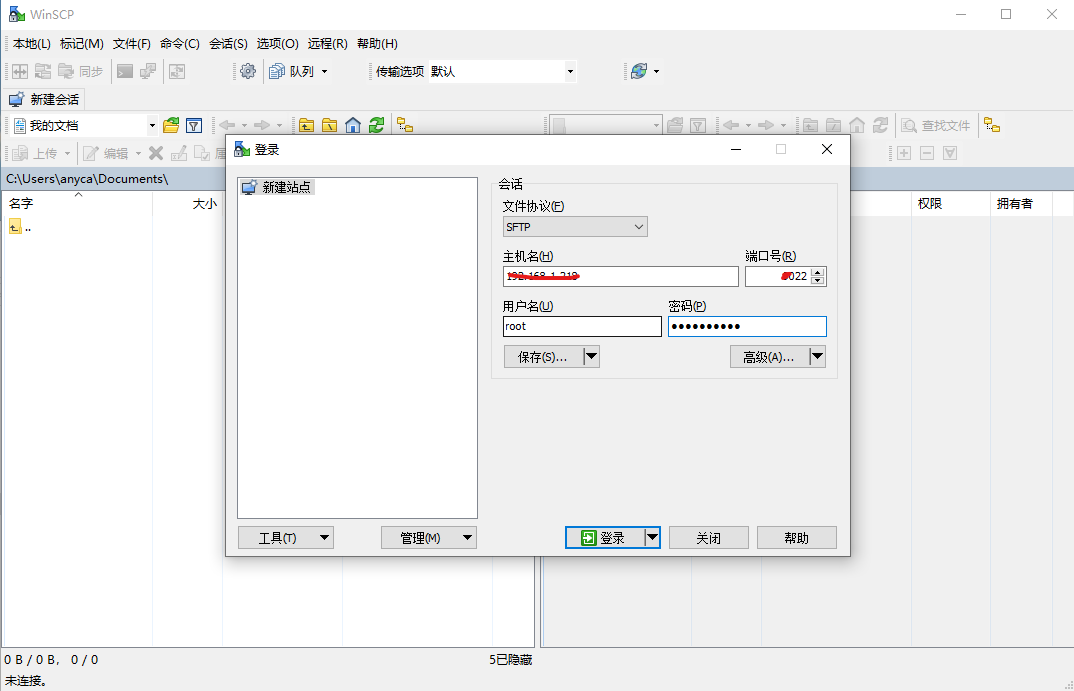Sort local files by 大小 column
Image resolution: width=1074 pixels, height=691 pixels.
click(x=187, y=203)
